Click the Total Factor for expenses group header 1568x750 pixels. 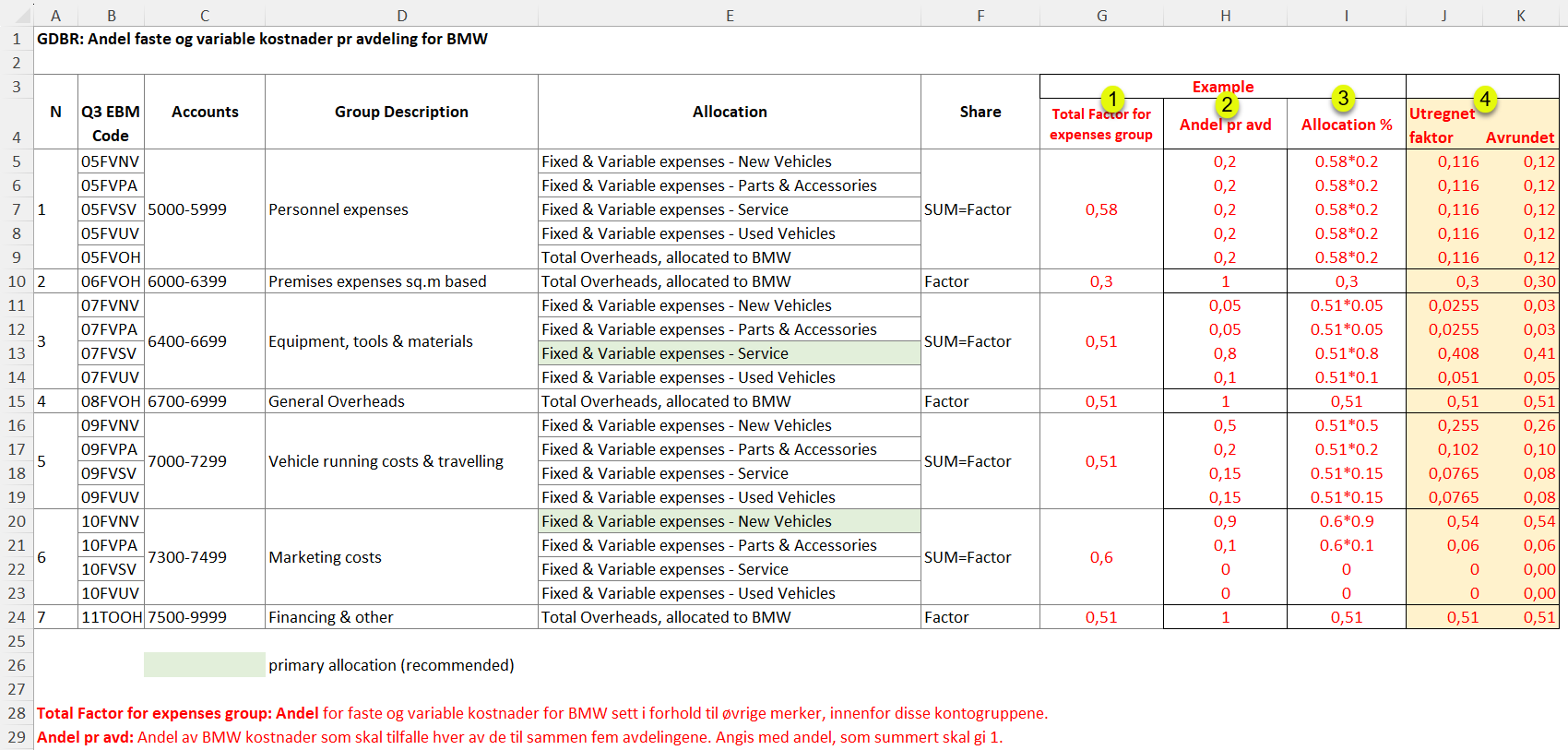tap(1101, 124)
